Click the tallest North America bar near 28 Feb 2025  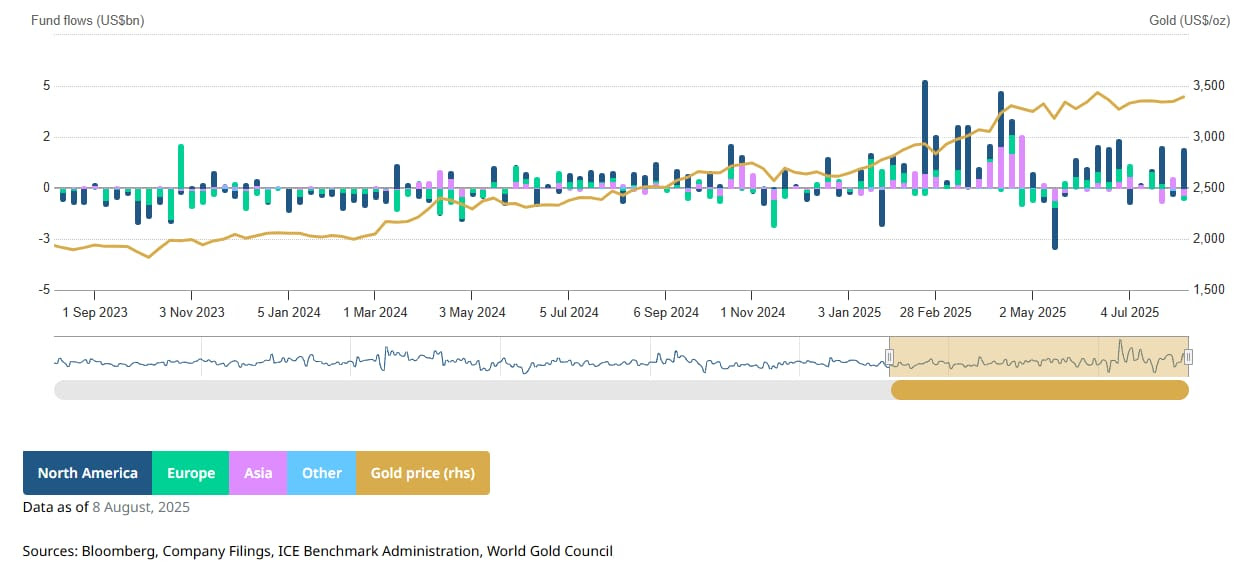click(x=925, y=126)
